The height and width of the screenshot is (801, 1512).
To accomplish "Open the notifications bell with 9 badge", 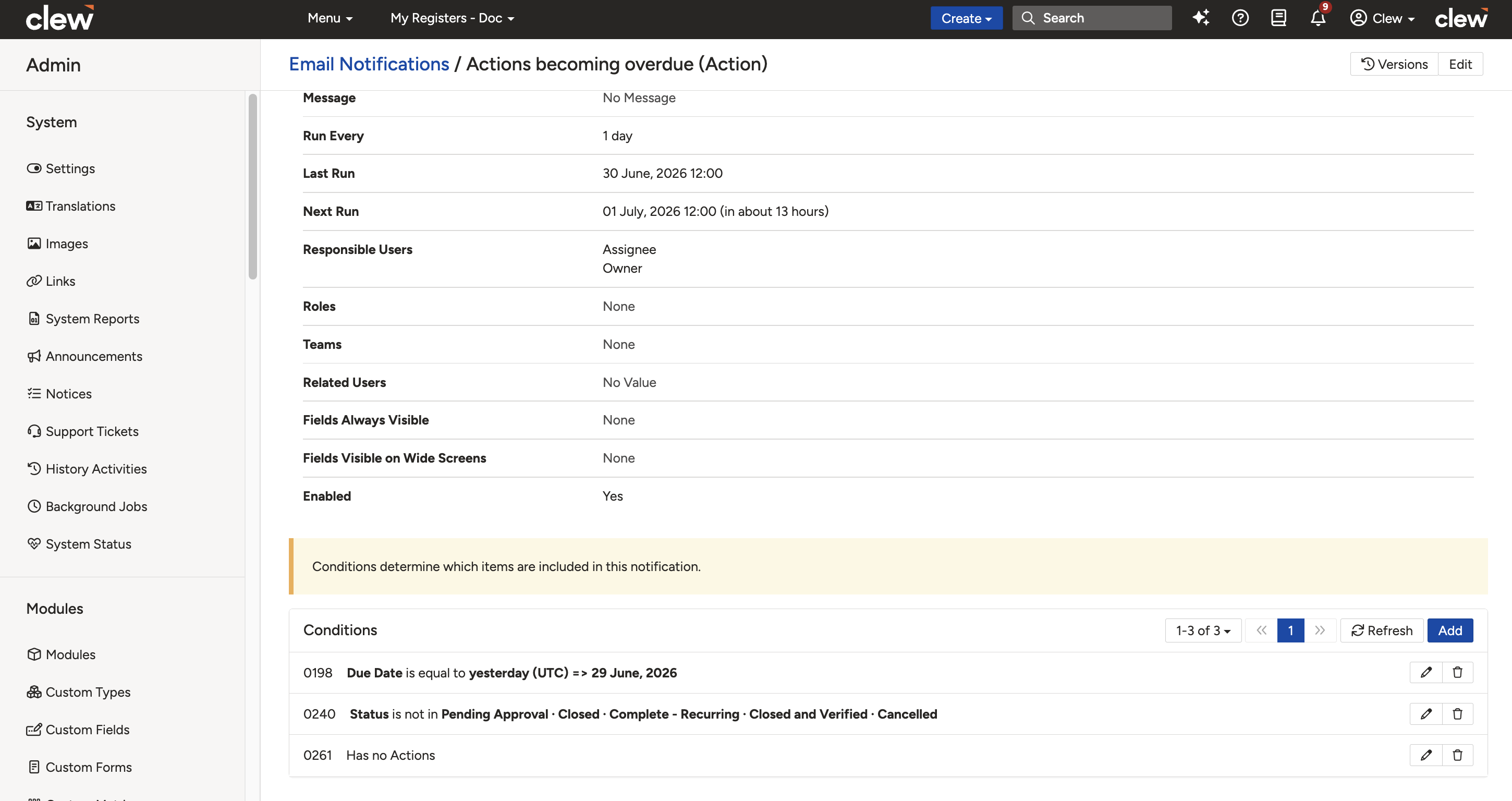I will [1318, 18].
